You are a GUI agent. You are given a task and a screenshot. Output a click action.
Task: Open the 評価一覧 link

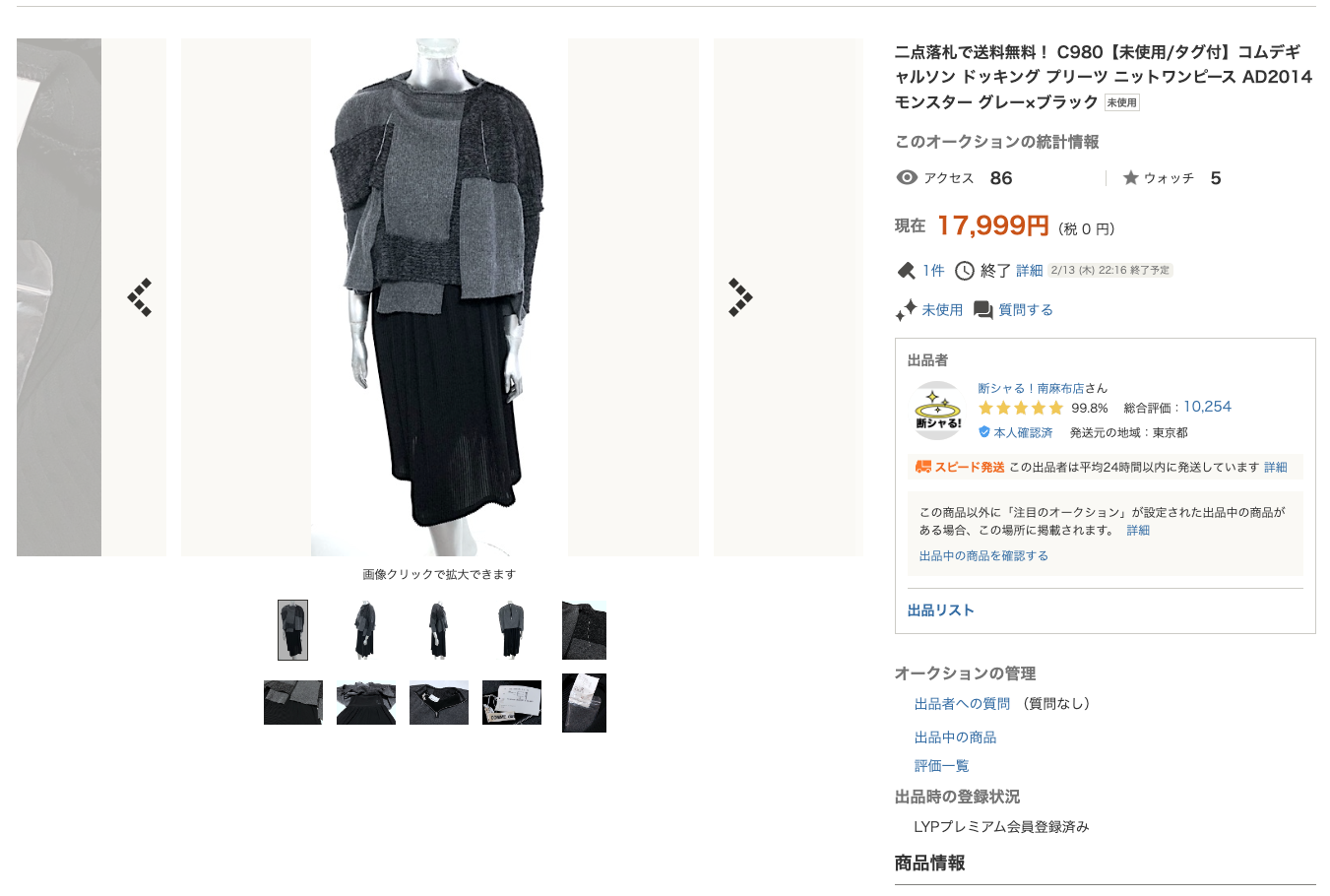click(x=942, y=766)
